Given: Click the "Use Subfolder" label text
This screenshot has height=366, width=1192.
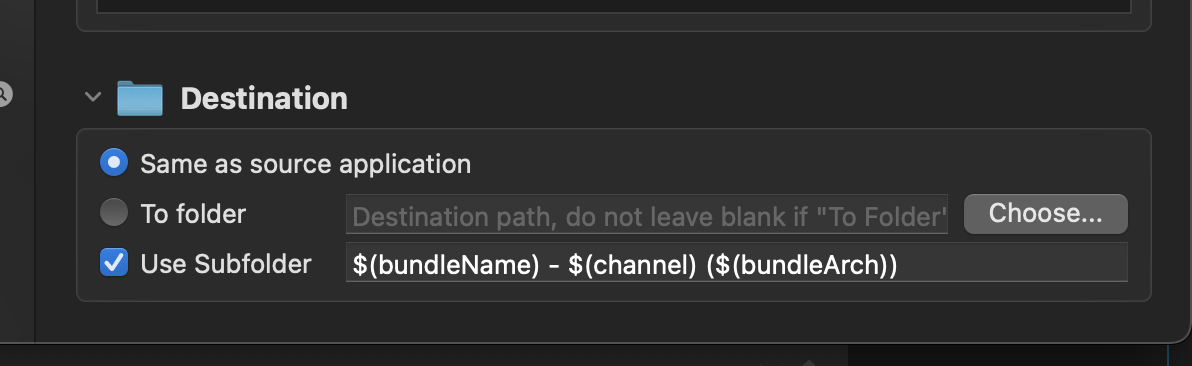Looking at the screenshot, I should [226, 264].
